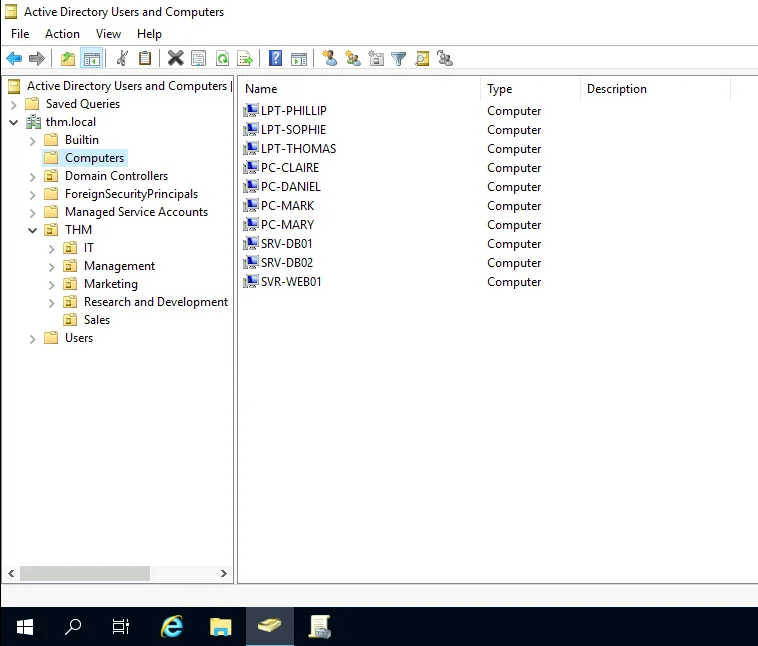Select the Sales OU in tree

[97, 320]
